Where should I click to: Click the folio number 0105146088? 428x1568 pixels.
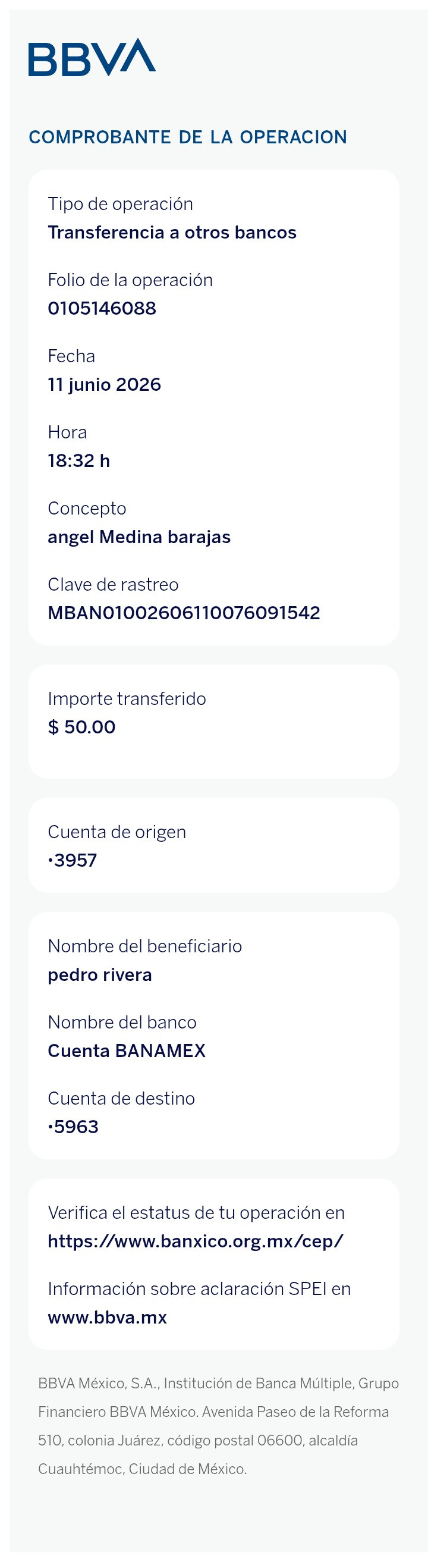pyautogui.click(x=102, y=308)
